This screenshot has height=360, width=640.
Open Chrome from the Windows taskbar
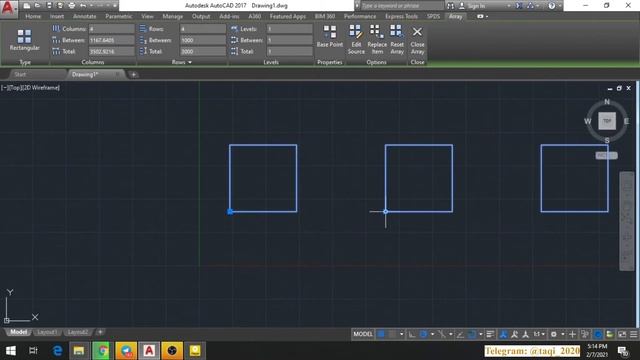[x=102, y=351]
